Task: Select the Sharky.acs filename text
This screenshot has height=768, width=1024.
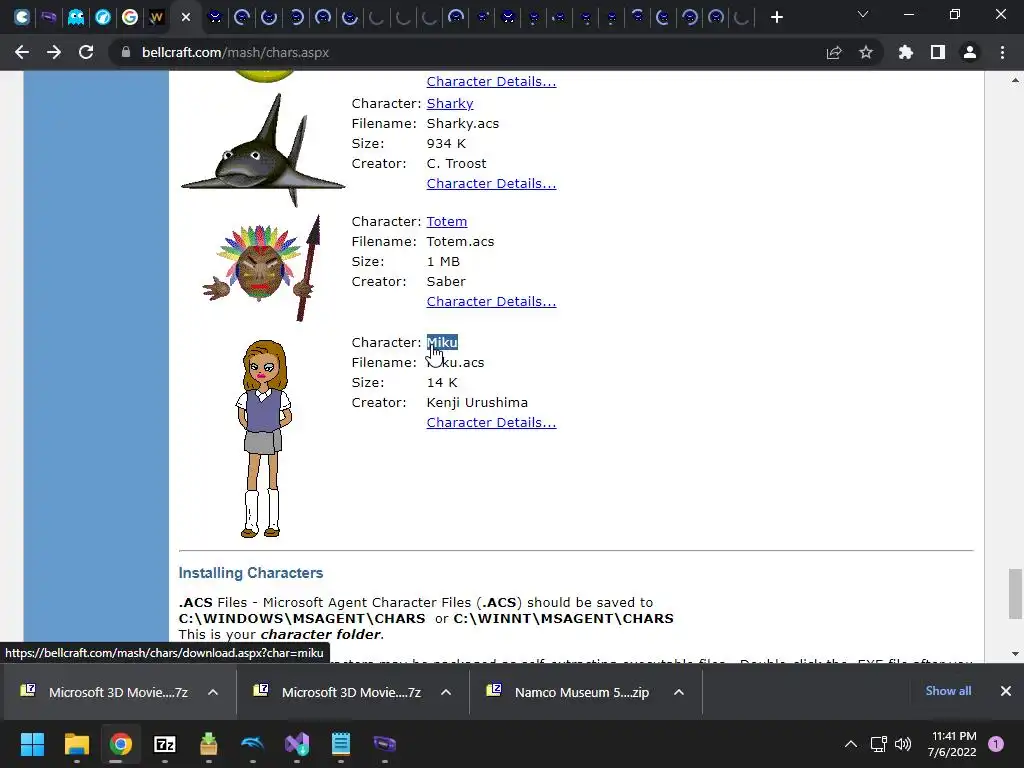Action: click(x=462, y=123)
